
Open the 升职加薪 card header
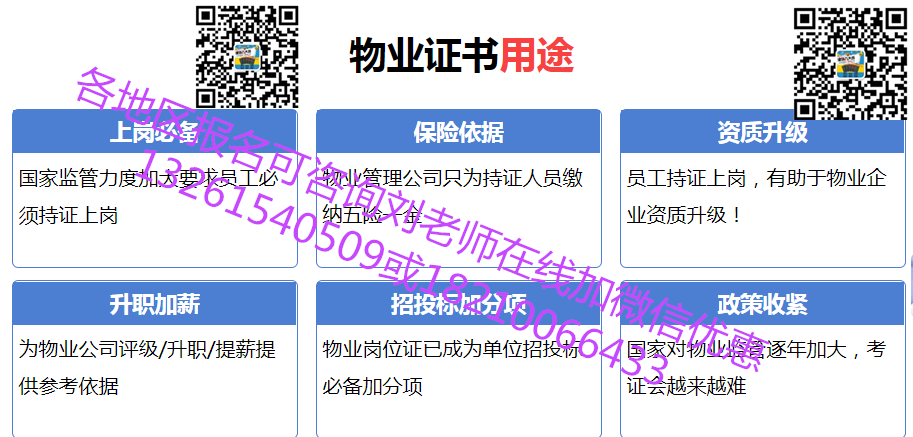click(154, 305)
